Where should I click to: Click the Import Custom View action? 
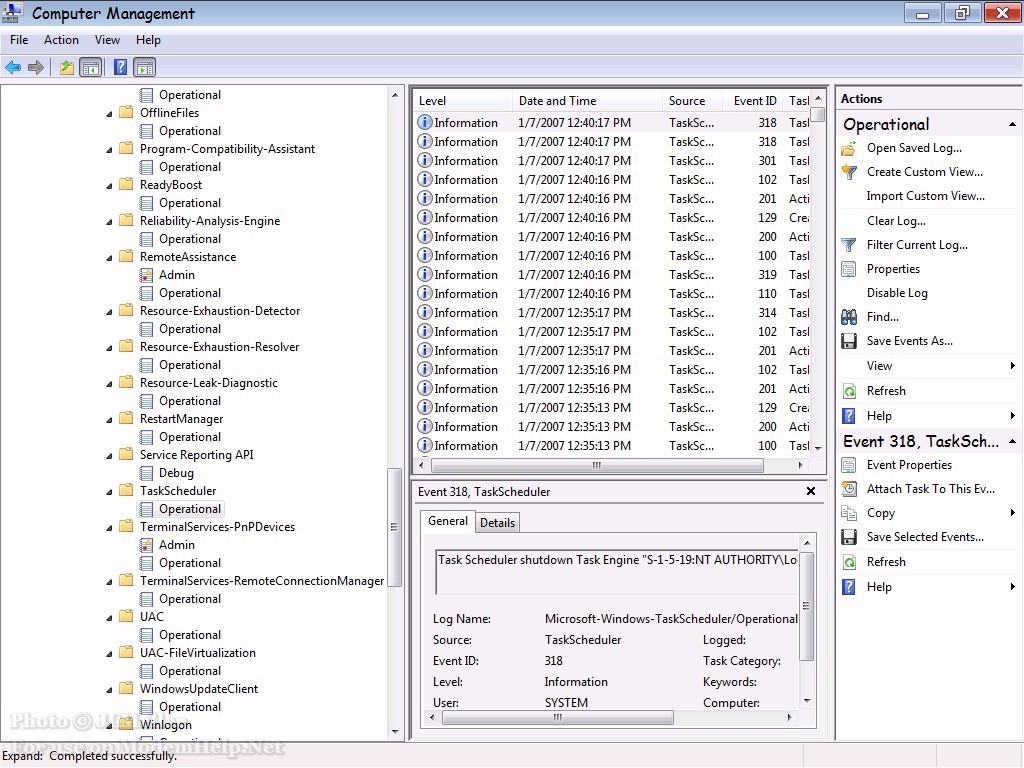click(x=925, y=196)
